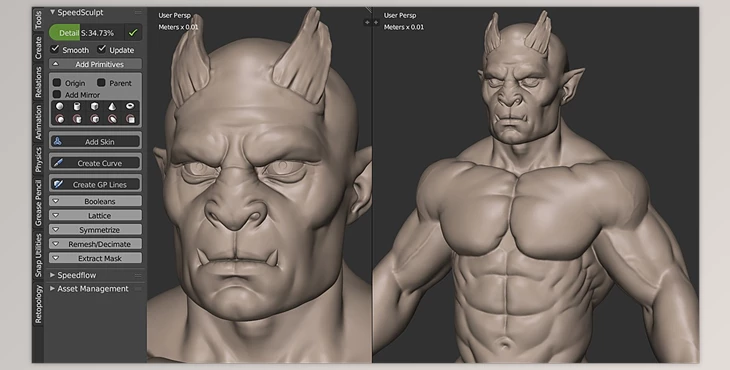Add a metaball ball primitive
730x370 pixels.
(x=60, y=119)
